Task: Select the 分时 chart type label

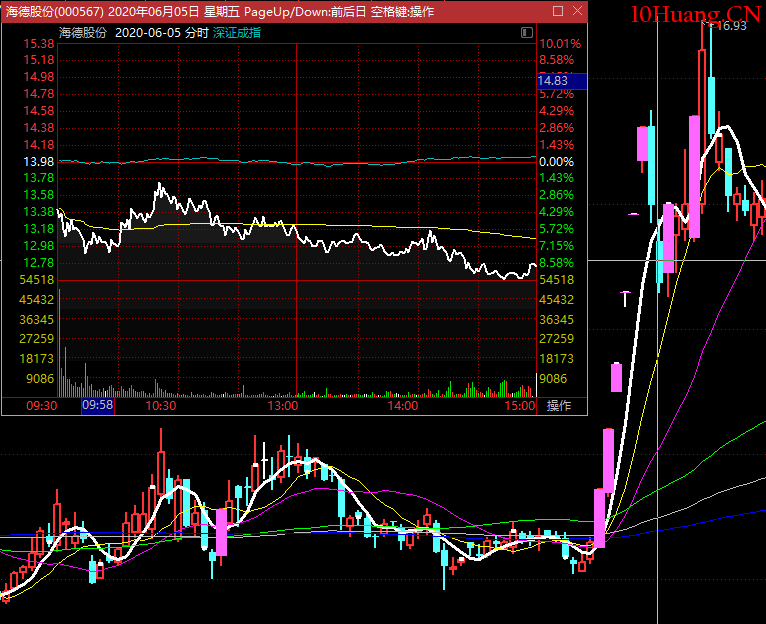Action: pyautogui.click(x=195, y=32)
